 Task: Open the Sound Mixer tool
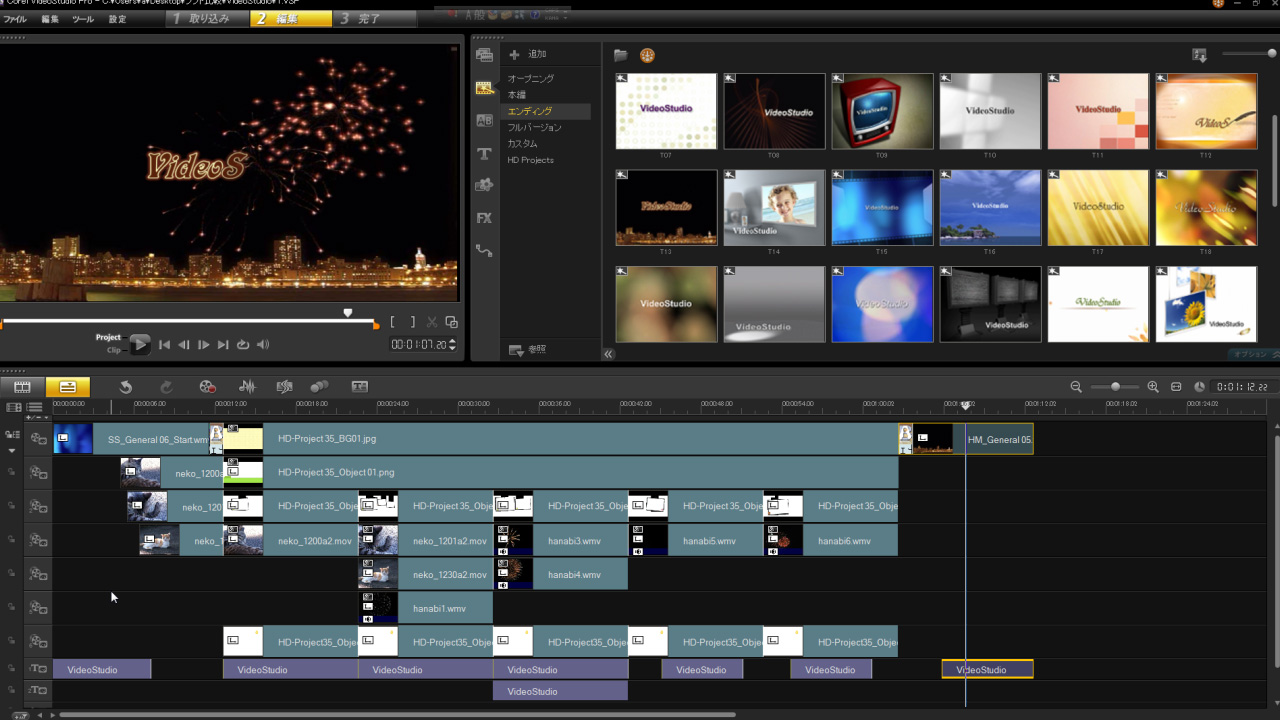(x=247, y=387)
